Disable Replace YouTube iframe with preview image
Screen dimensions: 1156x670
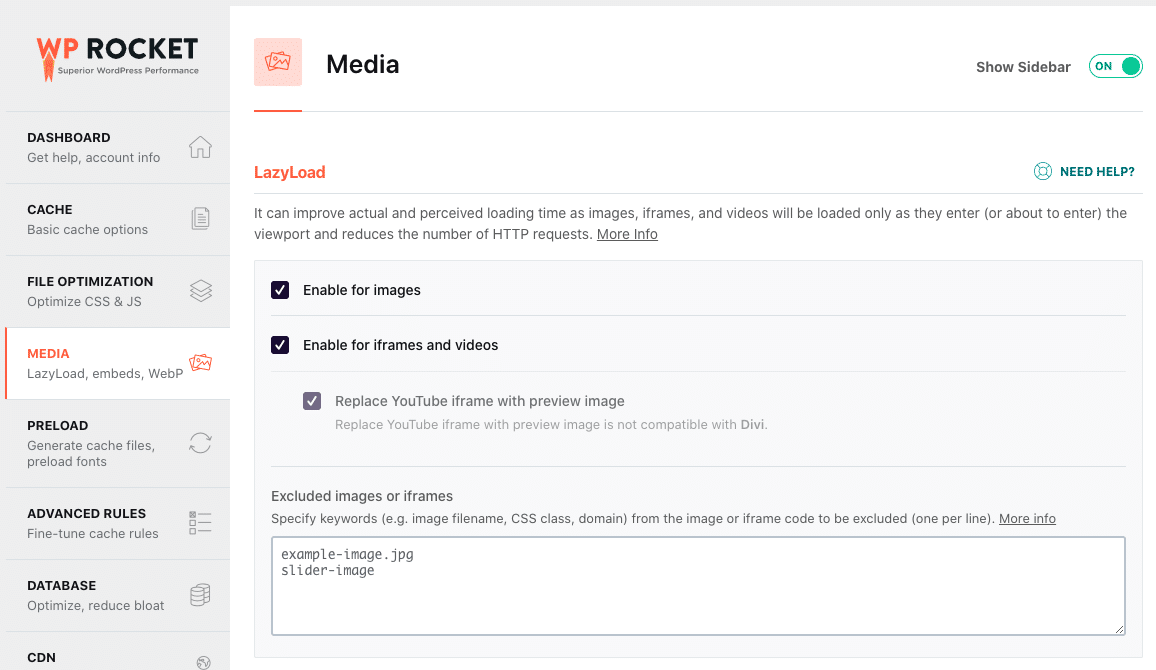click(312, 401)
